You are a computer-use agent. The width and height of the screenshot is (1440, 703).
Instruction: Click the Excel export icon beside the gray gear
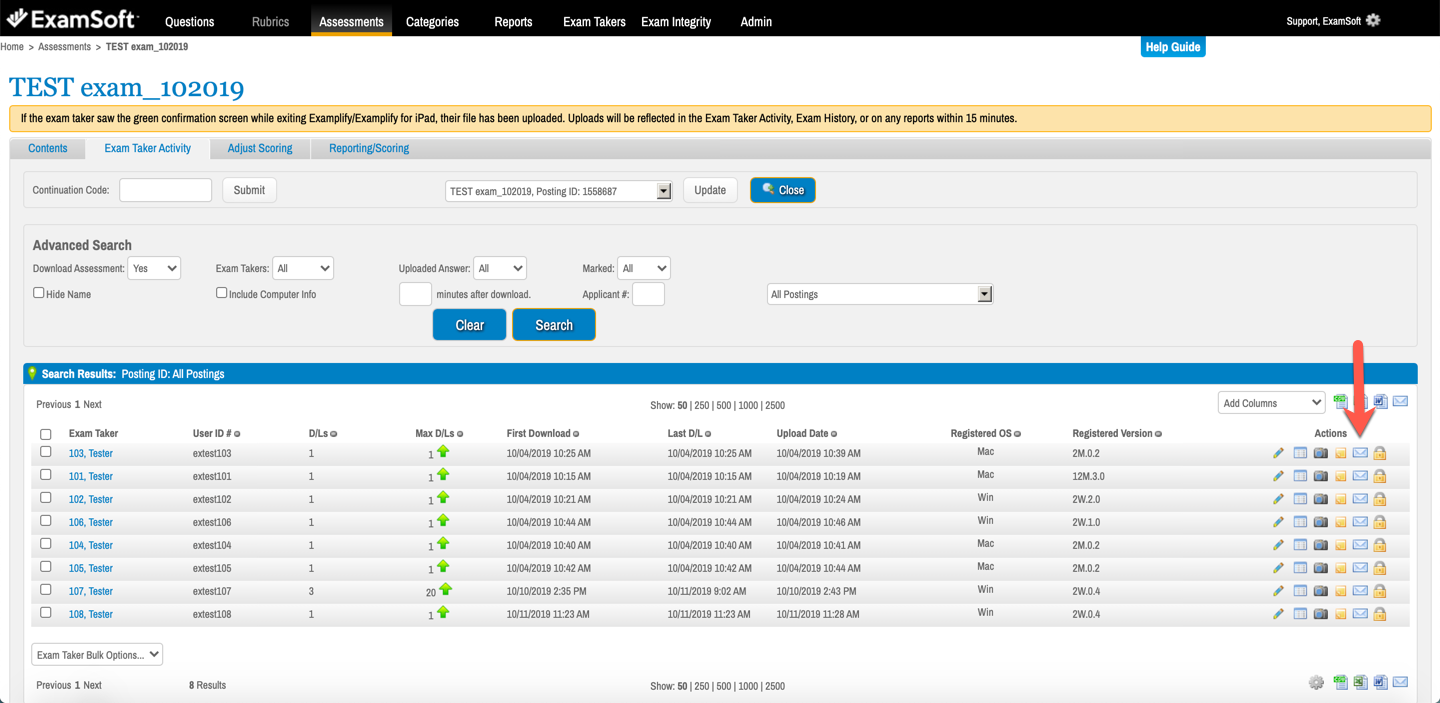click(1360, 683)
